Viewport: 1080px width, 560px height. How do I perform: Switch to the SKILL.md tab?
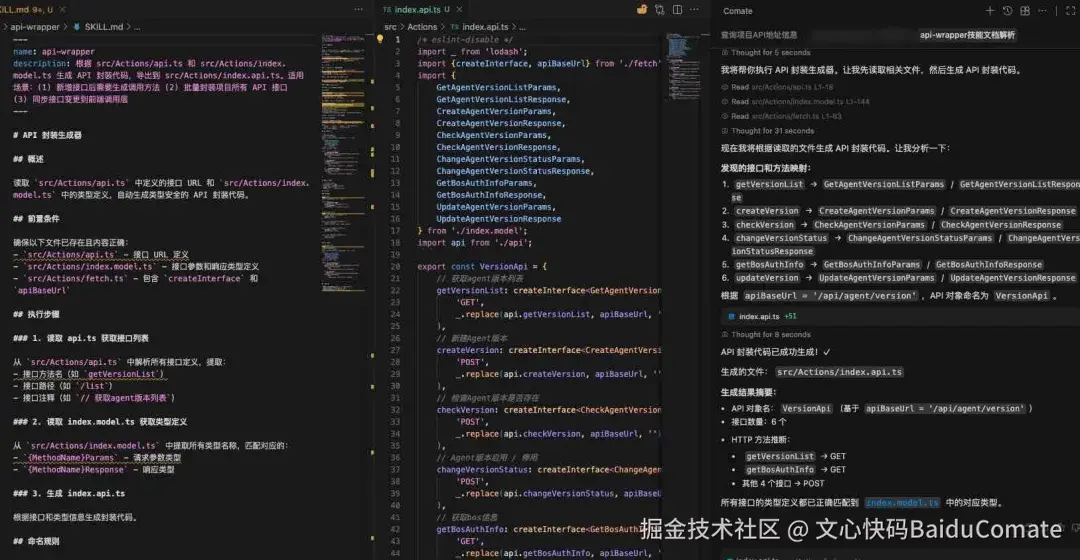[x=28, y=10]
